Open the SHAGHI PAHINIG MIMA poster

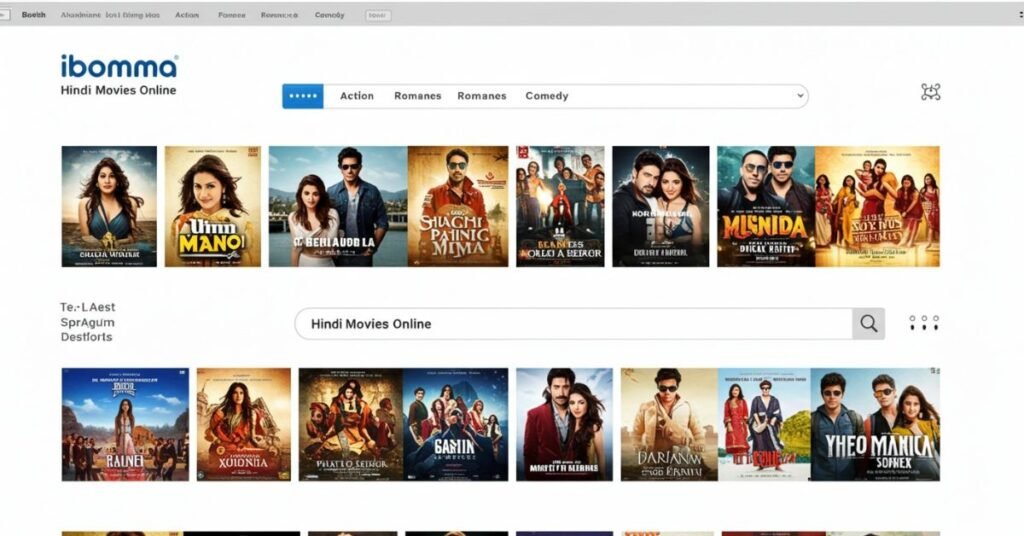(458, 206)
